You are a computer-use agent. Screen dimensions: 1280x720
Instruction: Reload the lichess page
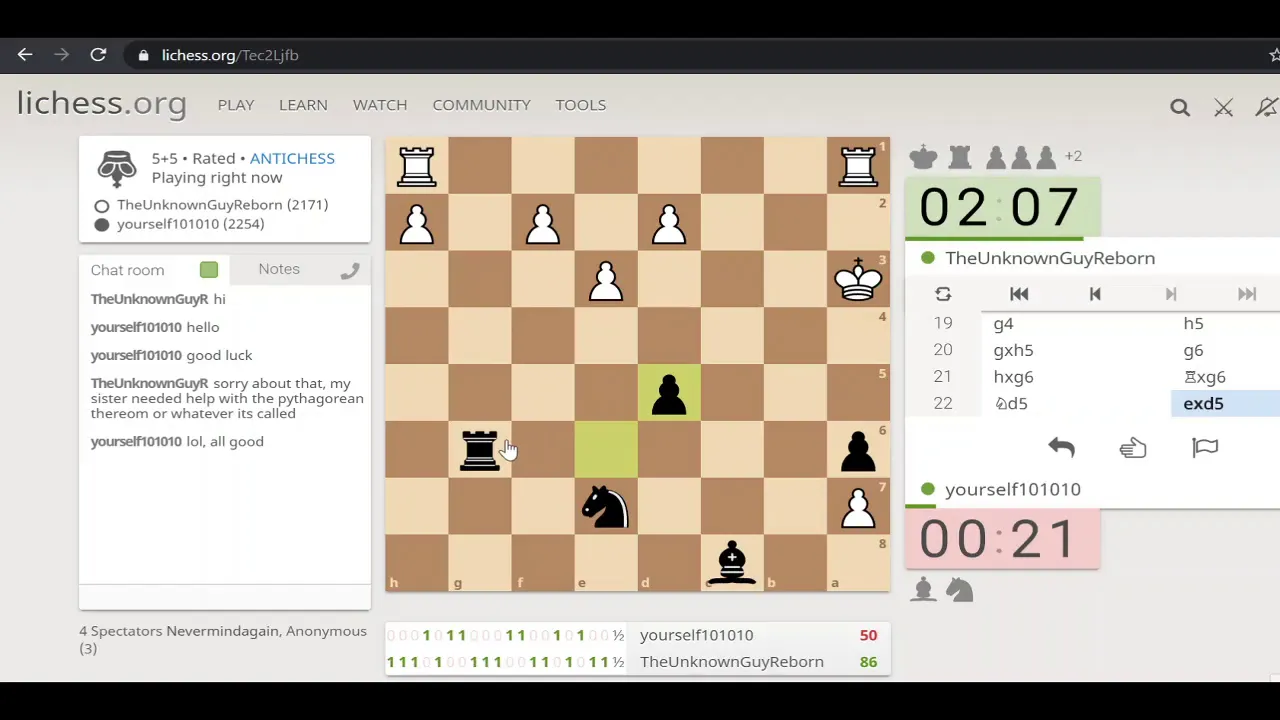pyautogui.click(x=98, y=55)
